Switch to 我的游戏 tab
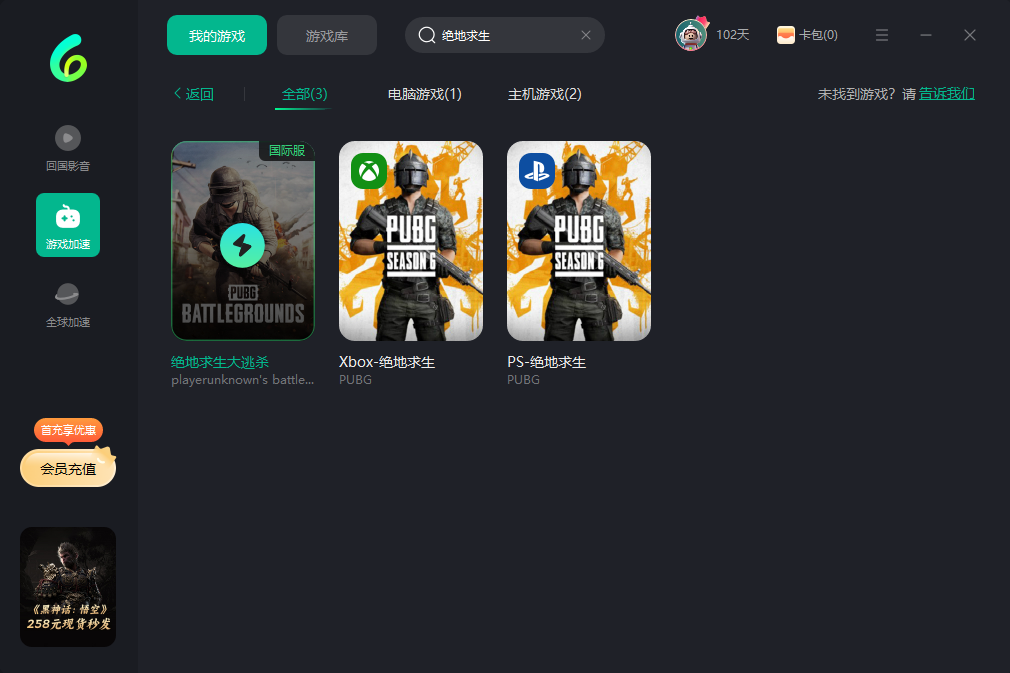The image size is (1010, 673). click(x=217, y=35)
